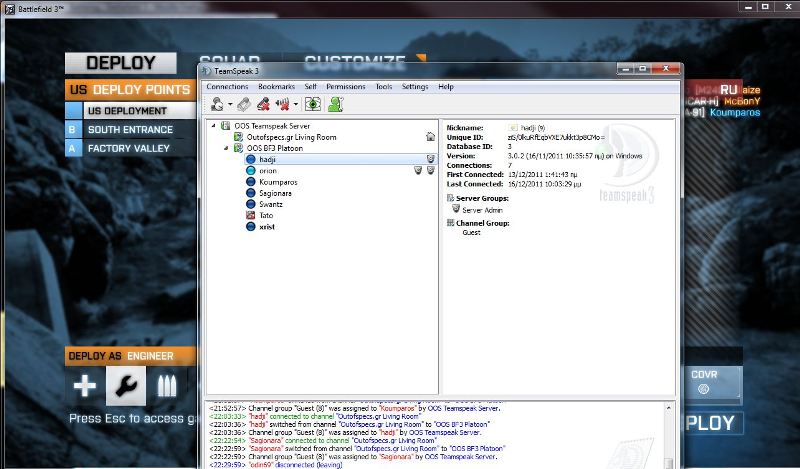Collapse the OOS Teamspeak Server tree node

(214, 126)
